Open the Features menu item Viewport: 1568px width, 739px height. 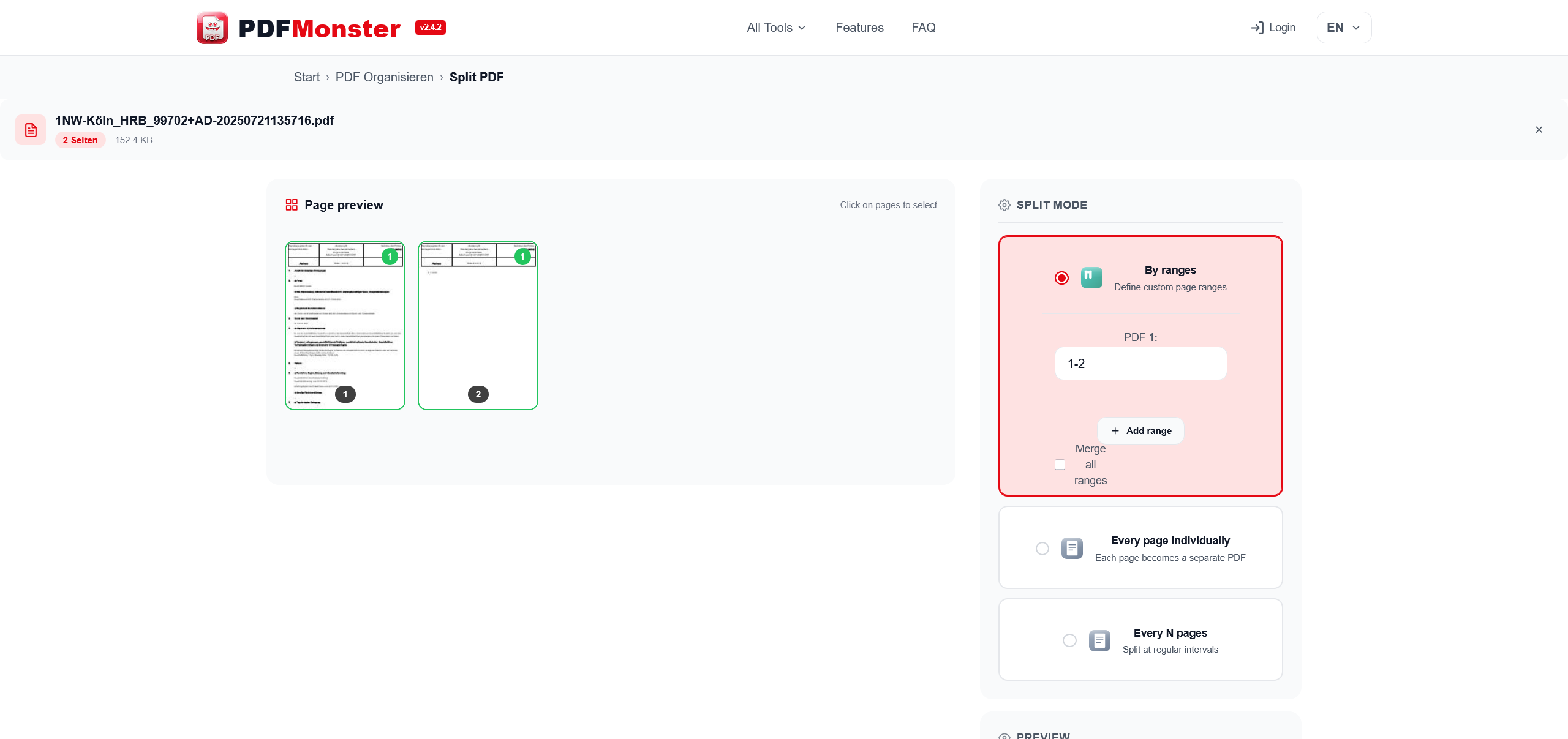[859, 28]
